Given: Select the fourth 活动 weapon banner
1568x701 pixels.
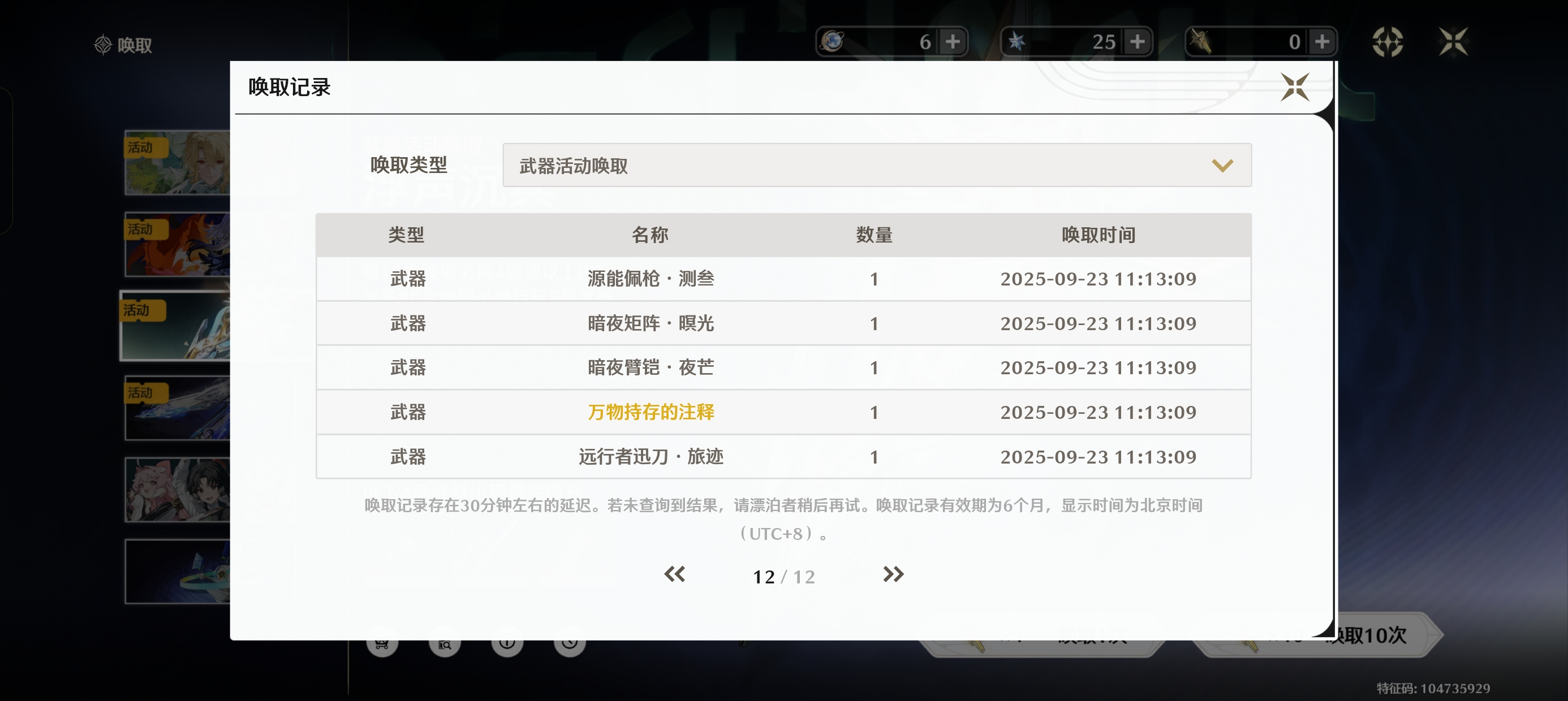Looking at the screenshot, I should tap(178, 408).
